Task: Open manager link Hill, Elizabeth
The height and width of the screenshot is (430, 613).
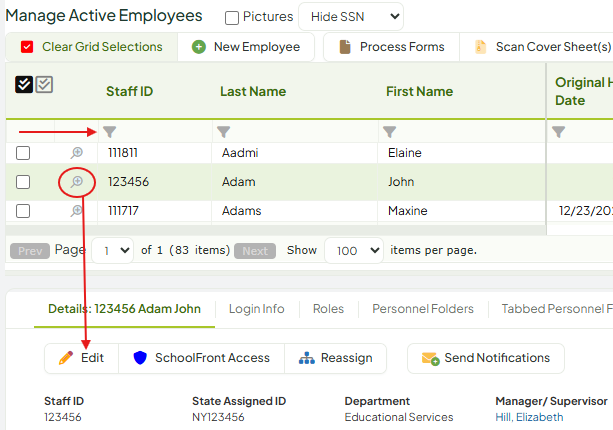Action: (529, 417)
